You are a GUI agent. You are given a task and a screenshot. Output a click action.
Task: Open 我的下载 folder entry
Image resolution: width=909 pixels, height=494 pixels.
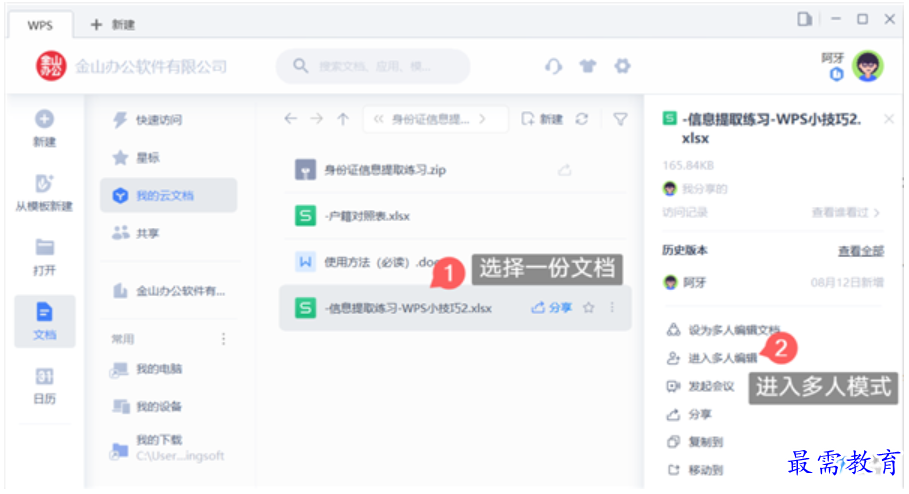(169, 448)
